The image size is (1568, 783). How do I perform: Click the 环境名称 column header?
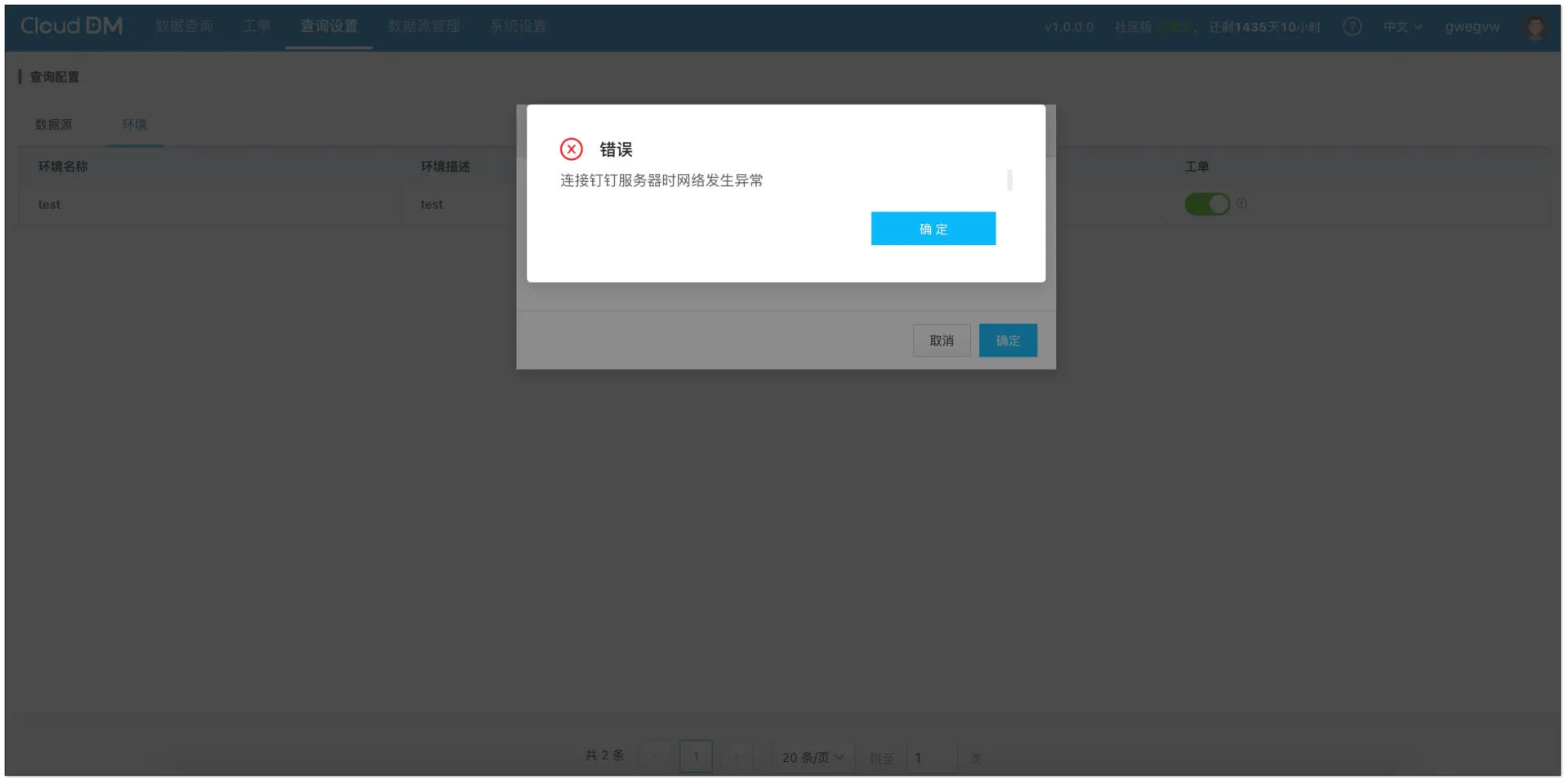point(63,167)
